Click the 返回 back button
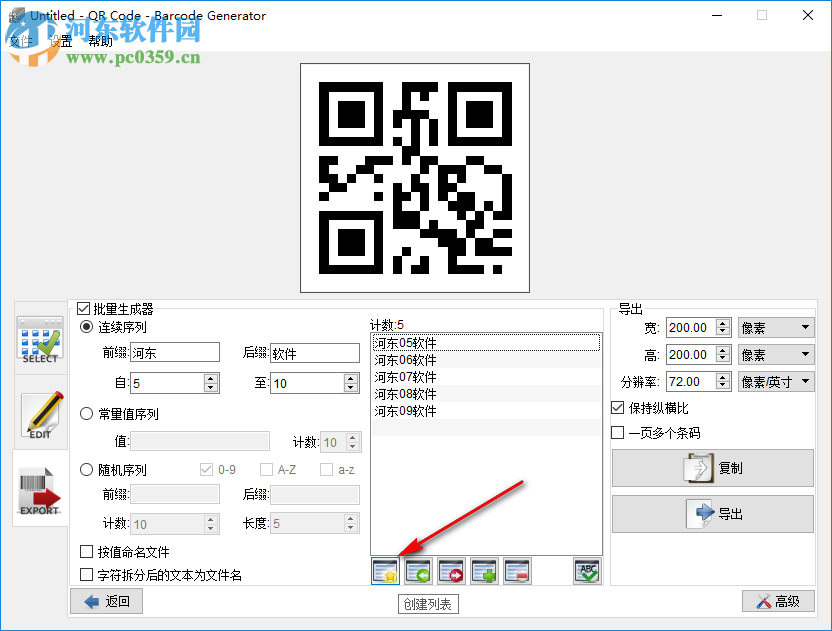Screen dimensions: 832x631 pos(105,601)
